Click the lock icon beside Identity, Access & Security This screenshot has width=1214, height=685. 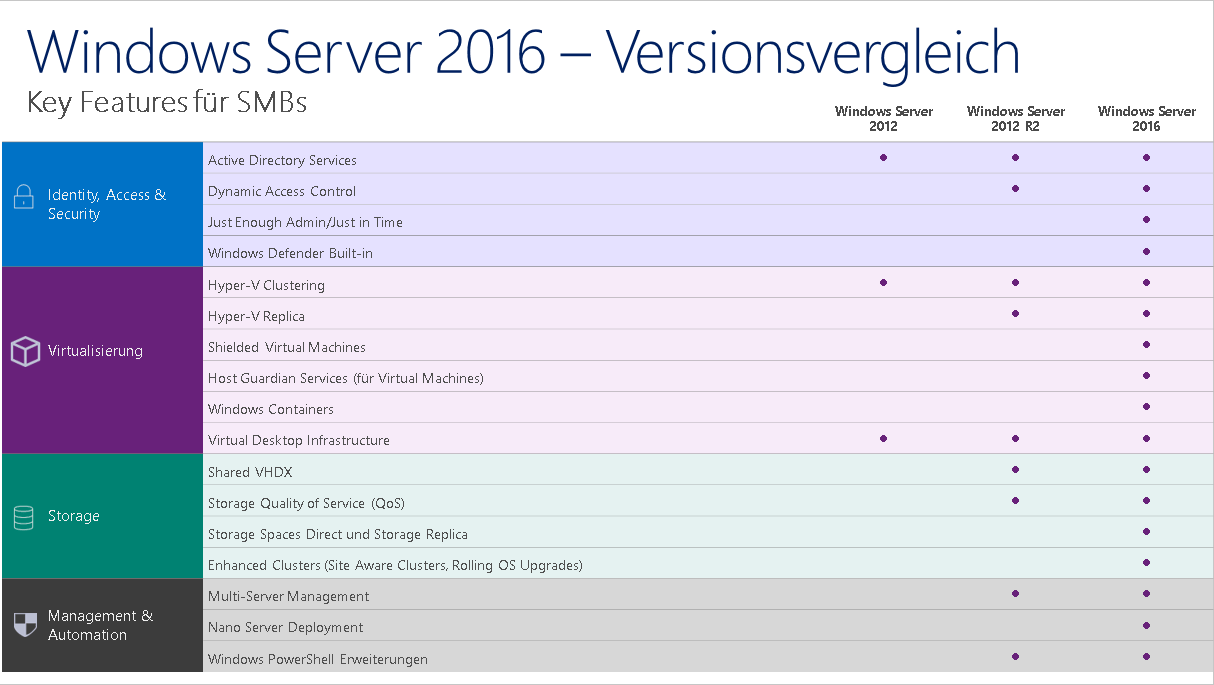[x=24, y=197]
